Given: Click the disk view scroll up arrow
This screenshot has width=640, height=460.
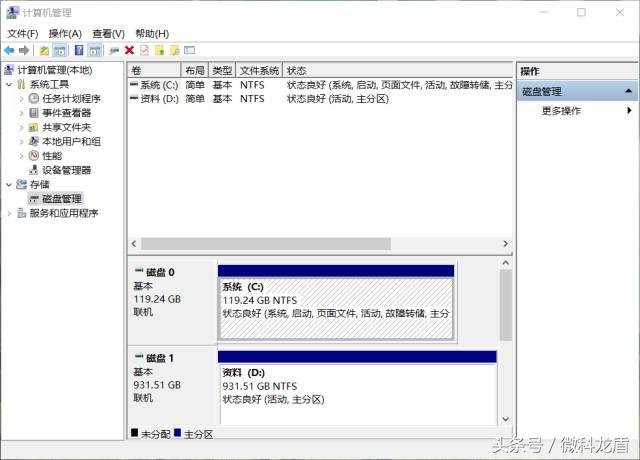Looking at the screenshot, I should [506, 263].
